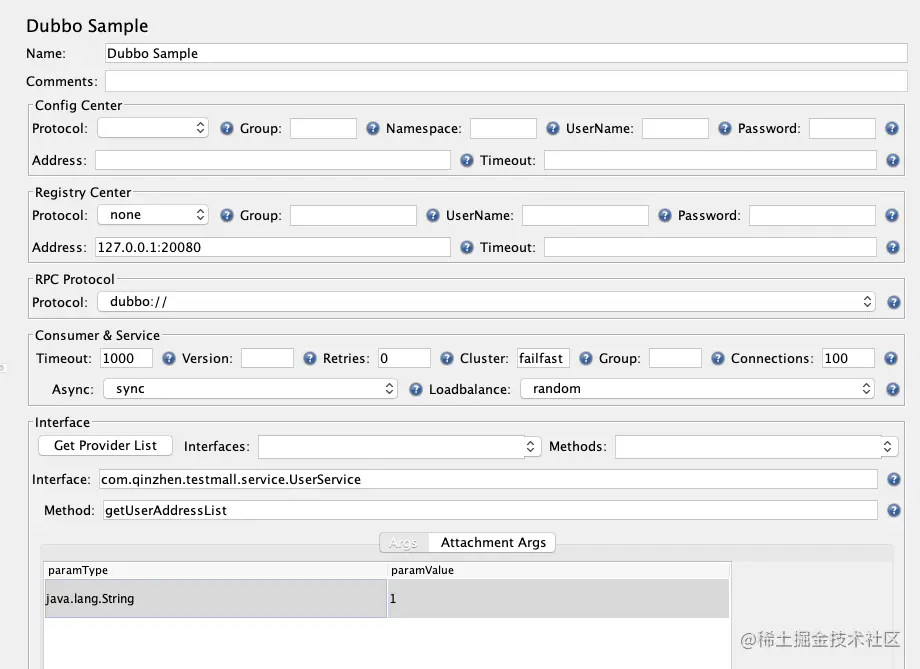Click help icon after Consumer Timeout field
This screenshot has height=669, width=920.
coord(169,358)
